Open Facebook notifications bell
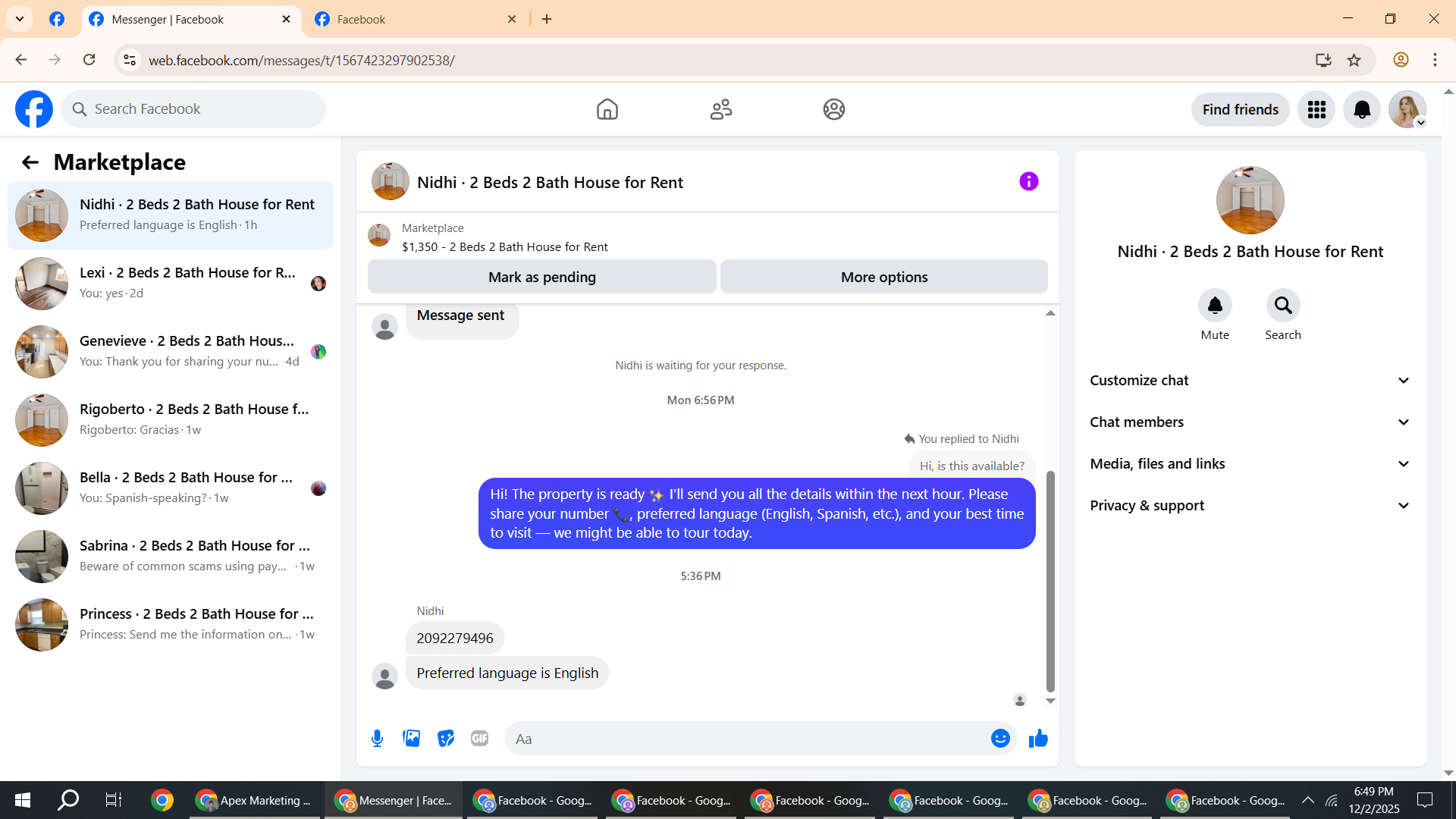The width and height of the screenshot is (1456, 819). coord(1361,110)
